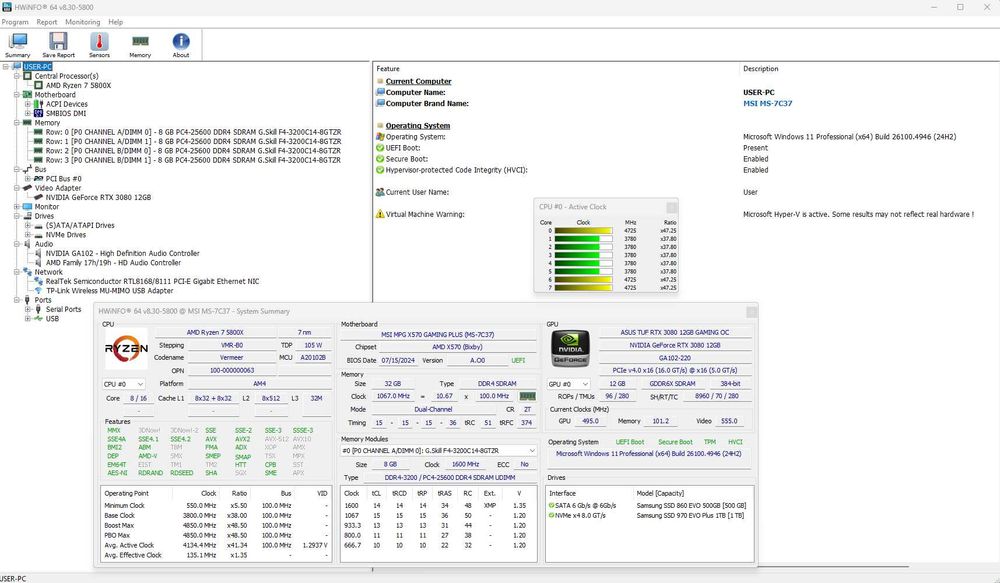Click the Ryzen logo in System Summary
The image size is (1000, 583).
126,348
